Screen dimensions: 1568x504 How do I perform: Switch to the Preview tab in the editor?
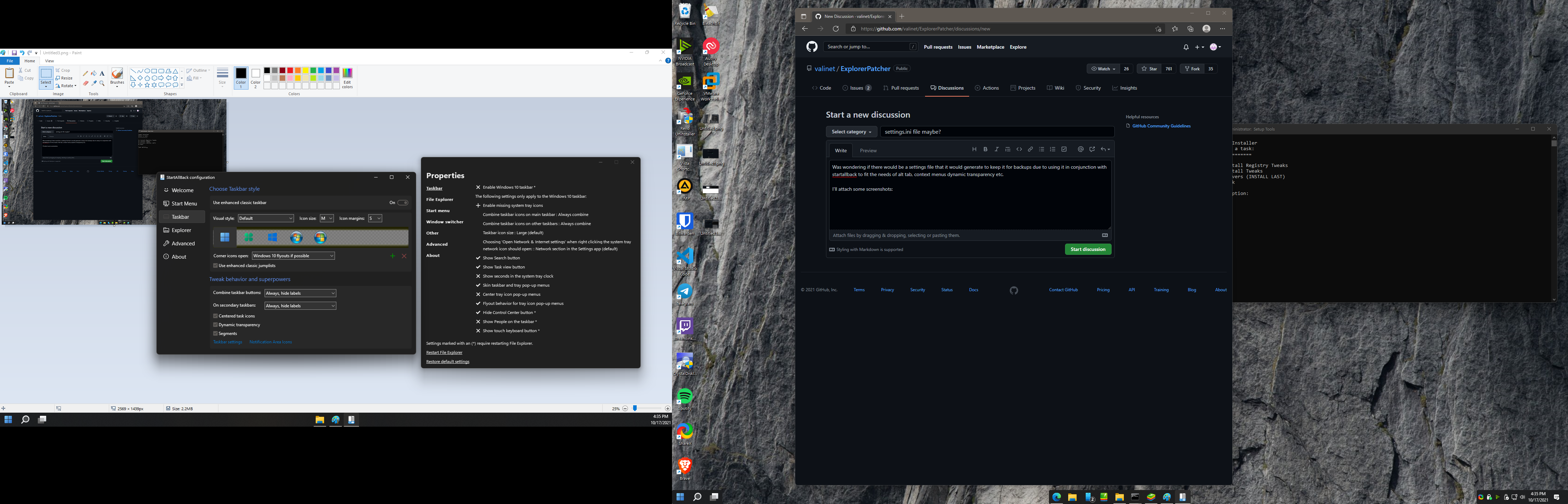pyautogui.click(x=868, y=150)
